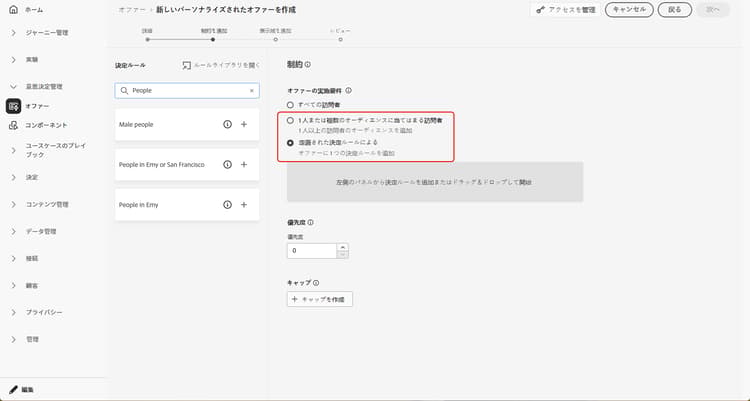The image size is (750, 401).
Task: Click the People search input field
Action: [x=187, y=90]
